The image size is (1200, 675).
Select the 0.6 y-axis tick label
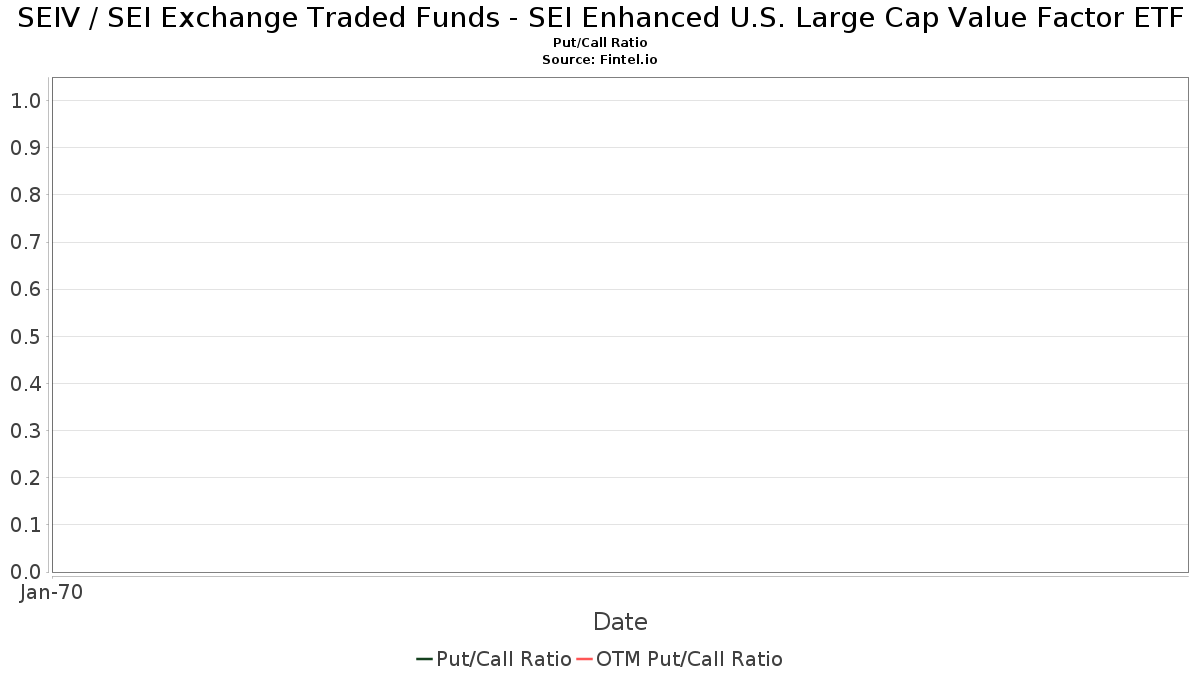pyautogui.click(x=25, y=289)
